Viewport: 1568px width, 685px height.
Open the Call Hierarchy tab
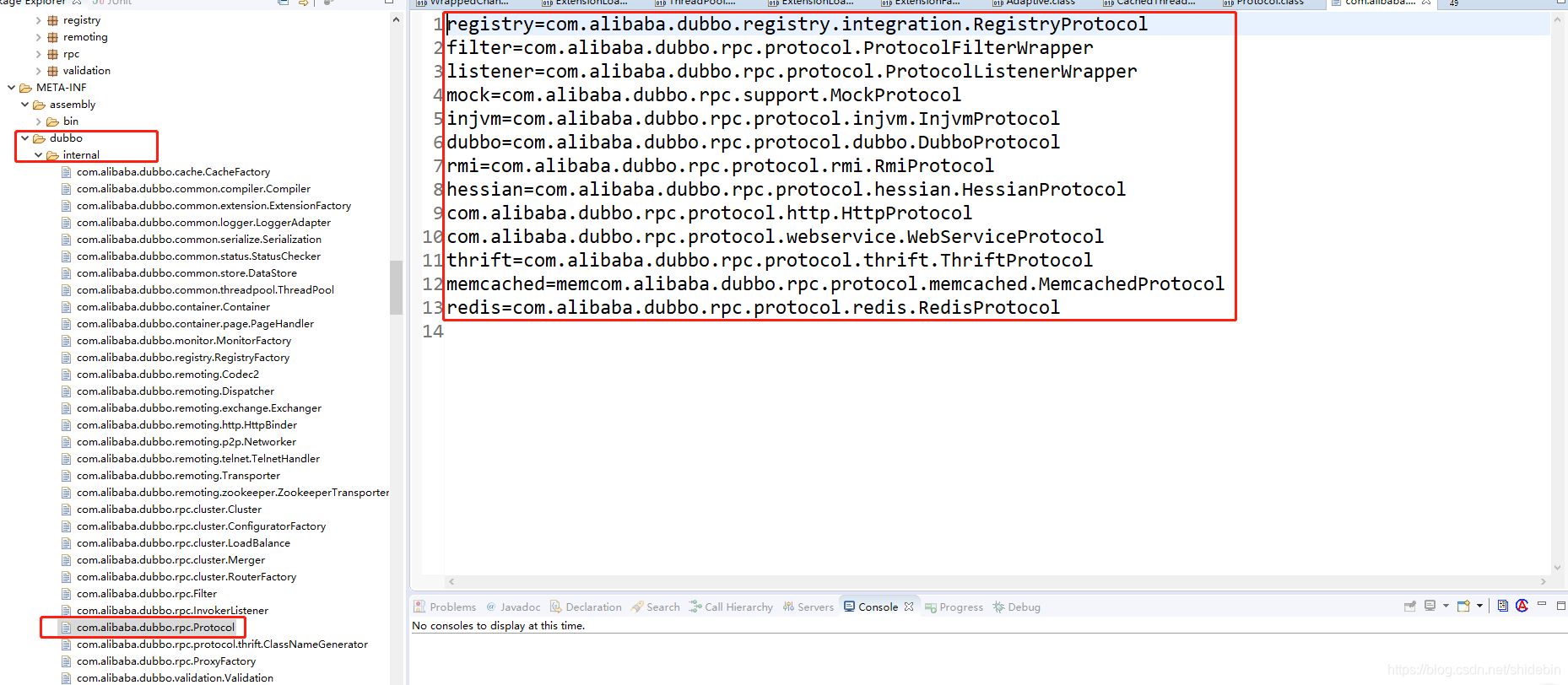click(x=731, y=607)
